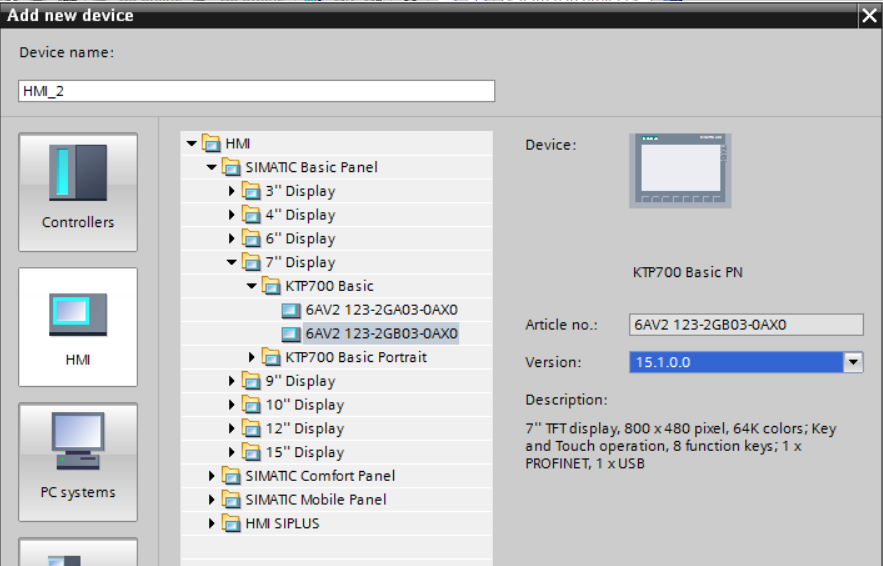The width and height of the screenshot is (883, 566).
Task: Click the 6AV2 123-2GB03-0AX0 panel icon
Action: [x=291, y=334]
